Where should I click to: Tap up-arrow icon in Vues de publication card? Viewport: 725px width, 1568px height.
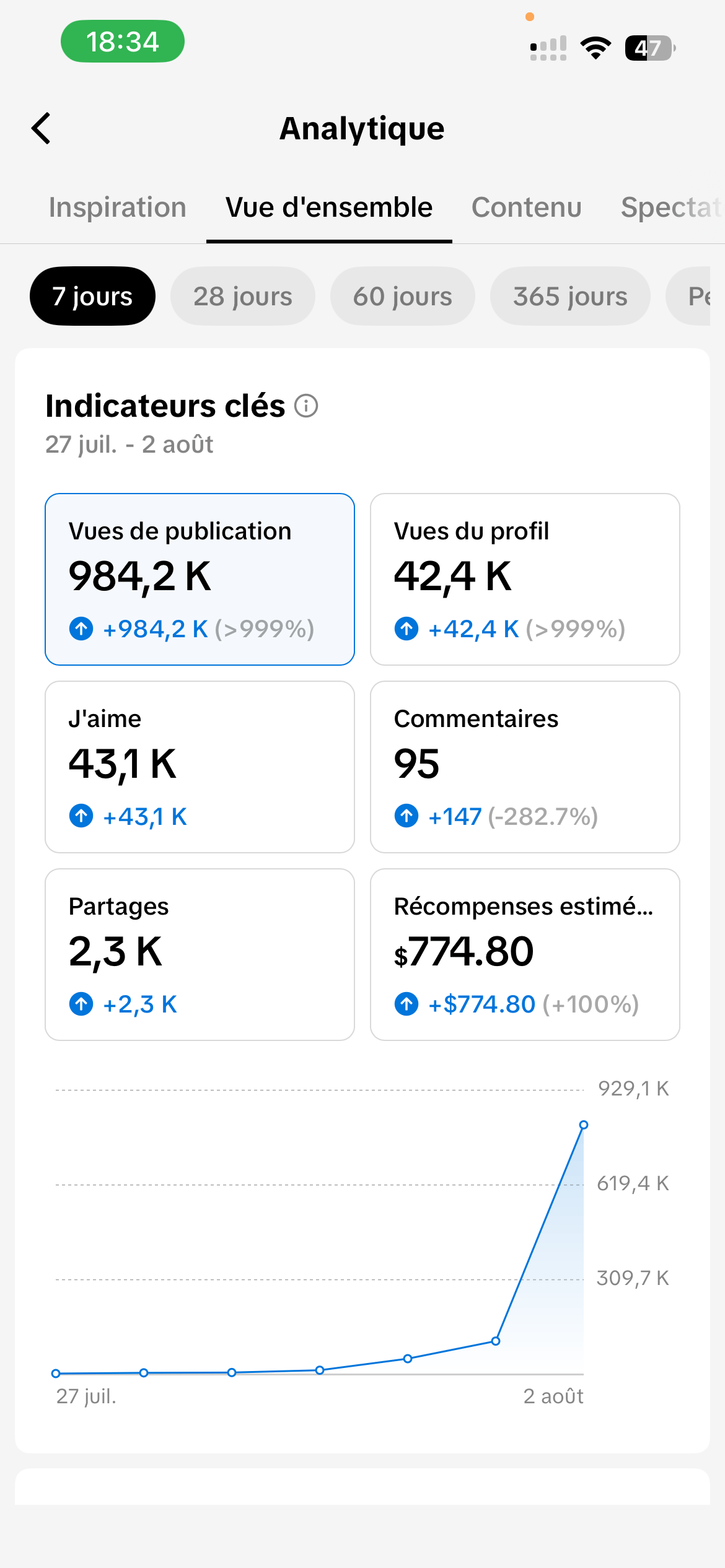tap(81, 629)
